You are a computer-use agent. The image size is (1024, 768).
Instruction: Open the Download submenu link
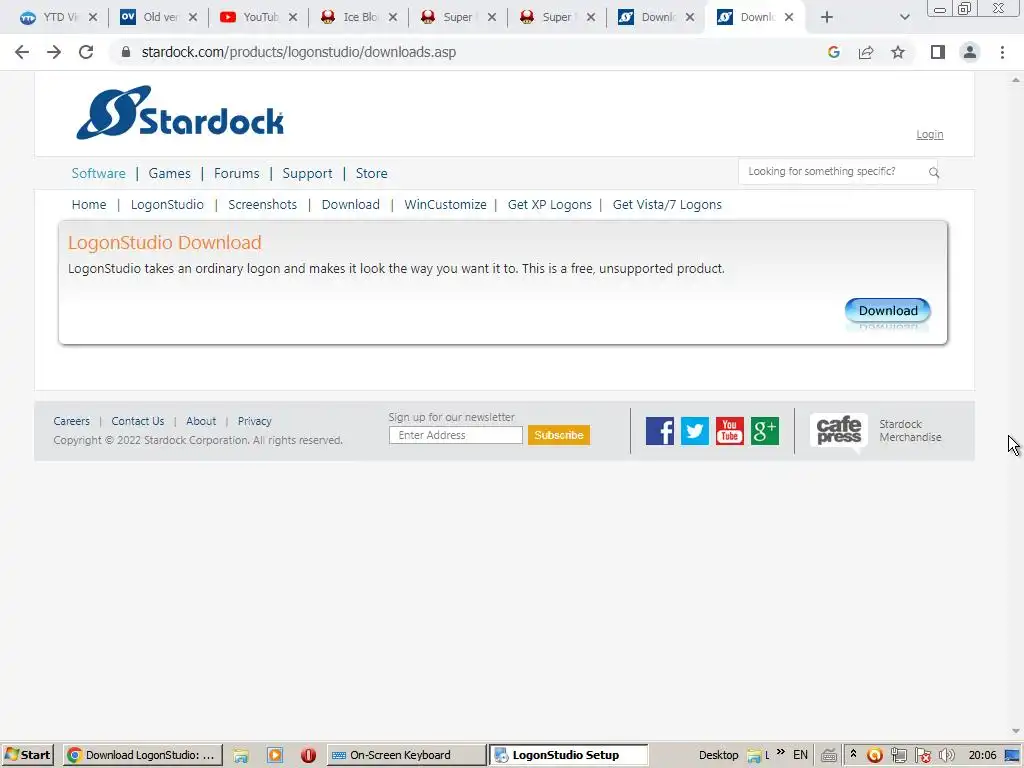click(x=351, y=204)
